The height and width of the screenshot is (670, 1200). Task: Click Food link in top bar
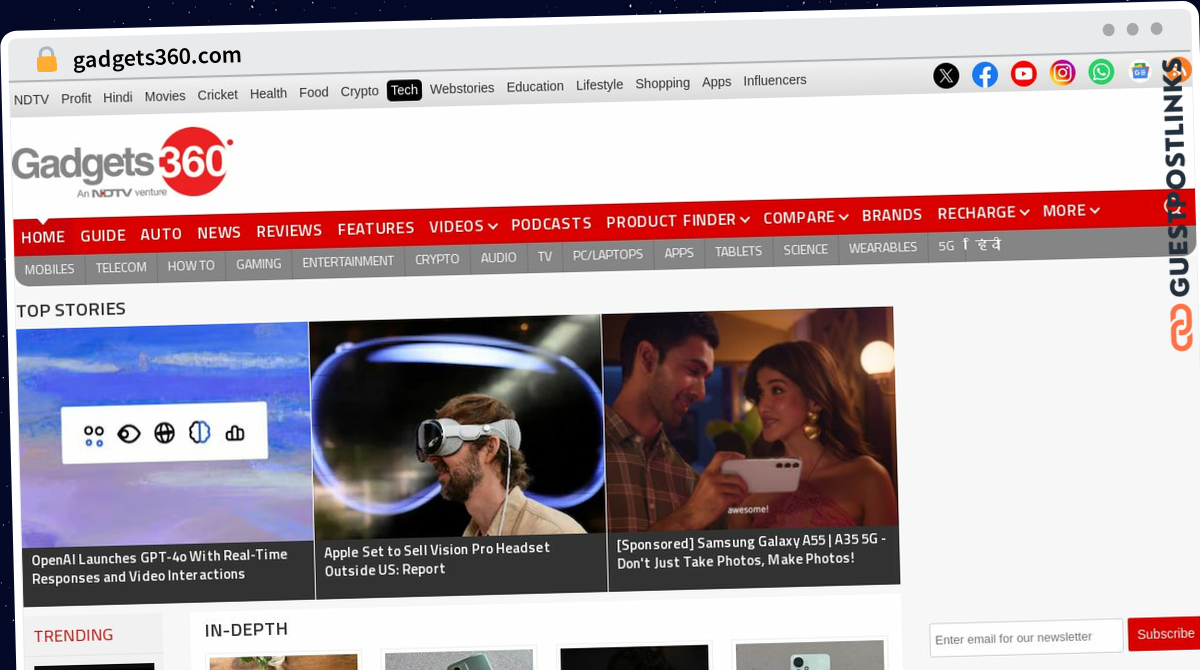(314, 92)
